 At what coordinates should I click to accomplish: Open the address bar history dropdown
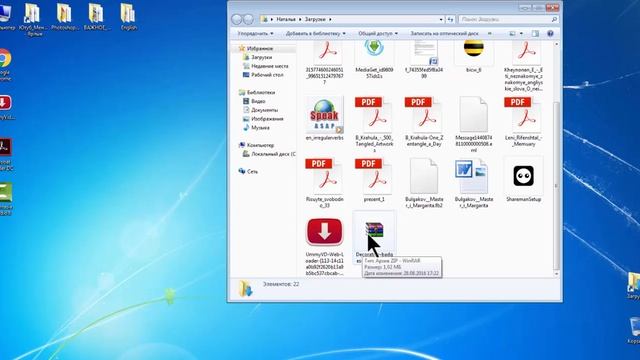441,19
